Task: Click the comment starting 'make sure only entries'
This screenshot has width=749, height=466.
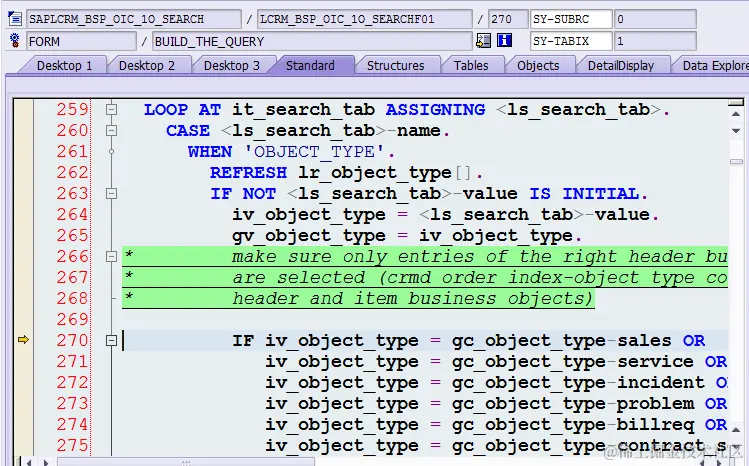Action: tap(480, 256)
